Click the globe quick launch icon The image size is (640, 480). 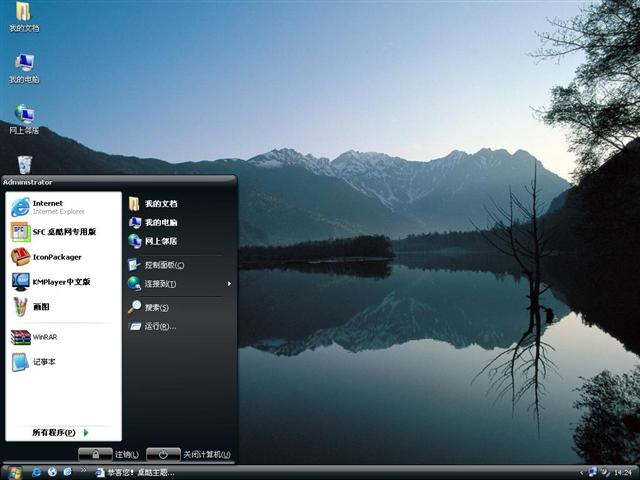[52, 472]
